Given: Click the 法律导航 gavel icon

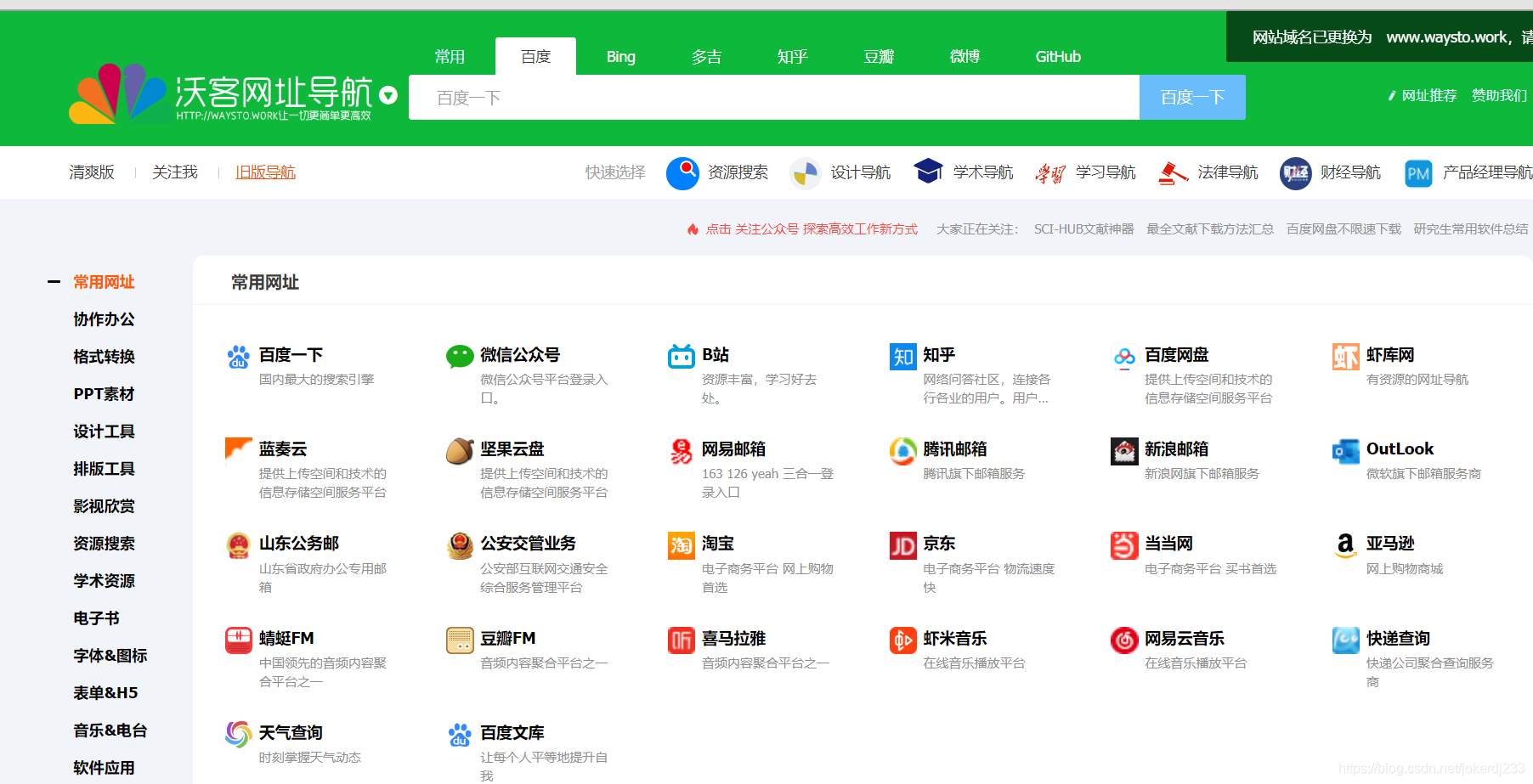Looking at the screenshot, I should pyautogui.click(x=1173, y=173).
